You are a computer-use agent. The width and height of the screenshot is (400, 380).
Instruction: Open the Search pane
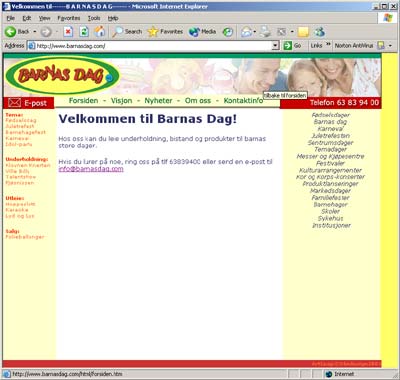coord(127,32)
